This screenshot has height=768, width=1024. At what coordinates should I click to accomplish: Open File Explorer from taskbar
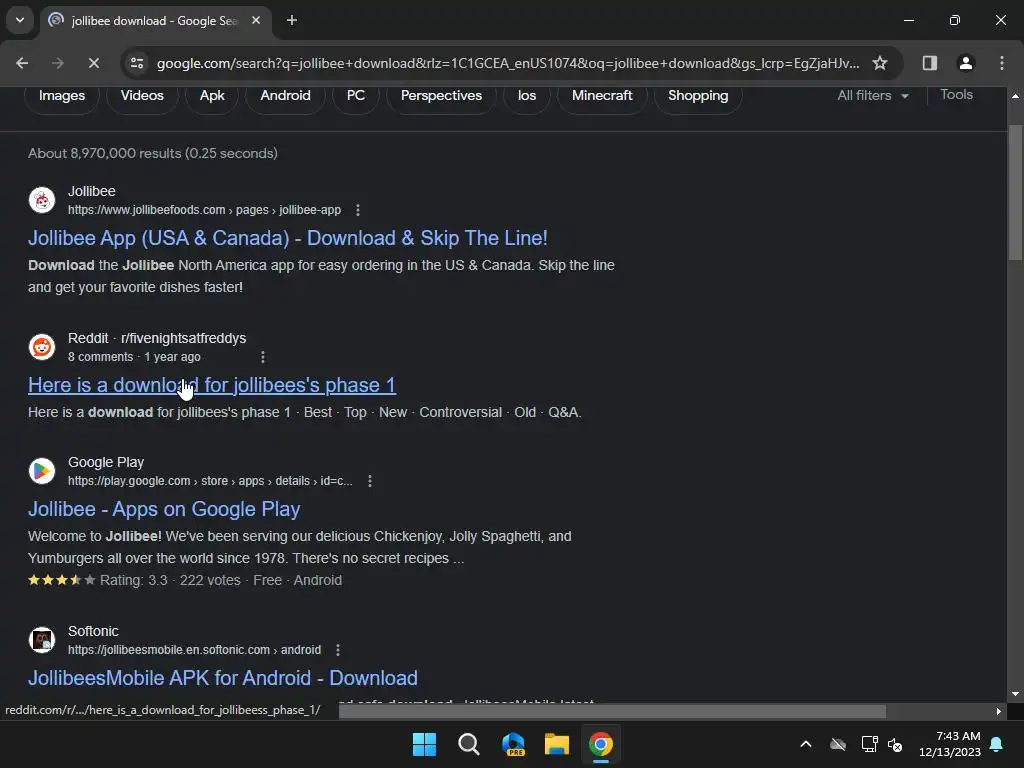[x=556, y=744]
